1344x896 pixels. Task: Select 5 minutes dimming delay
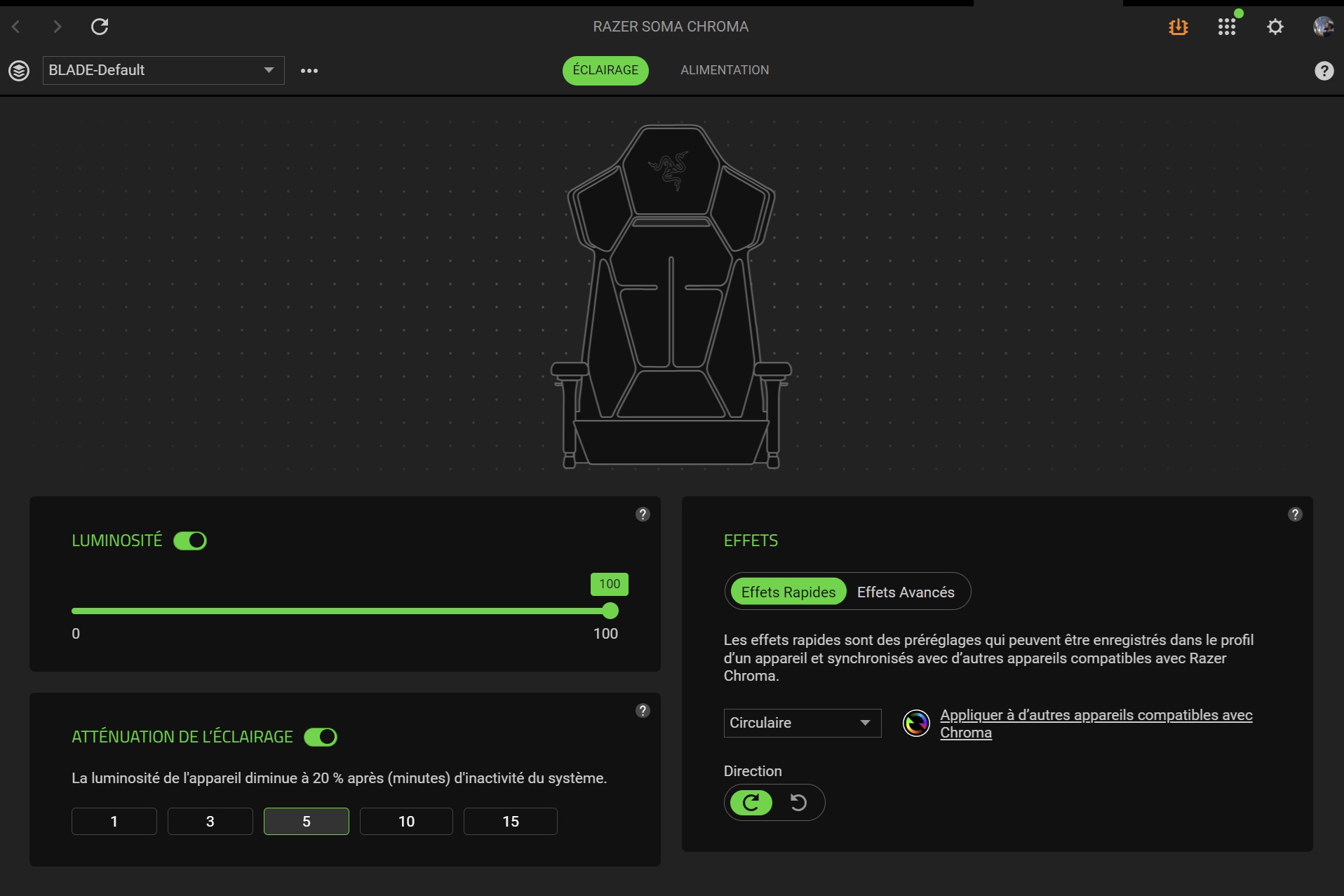point(307,821)
